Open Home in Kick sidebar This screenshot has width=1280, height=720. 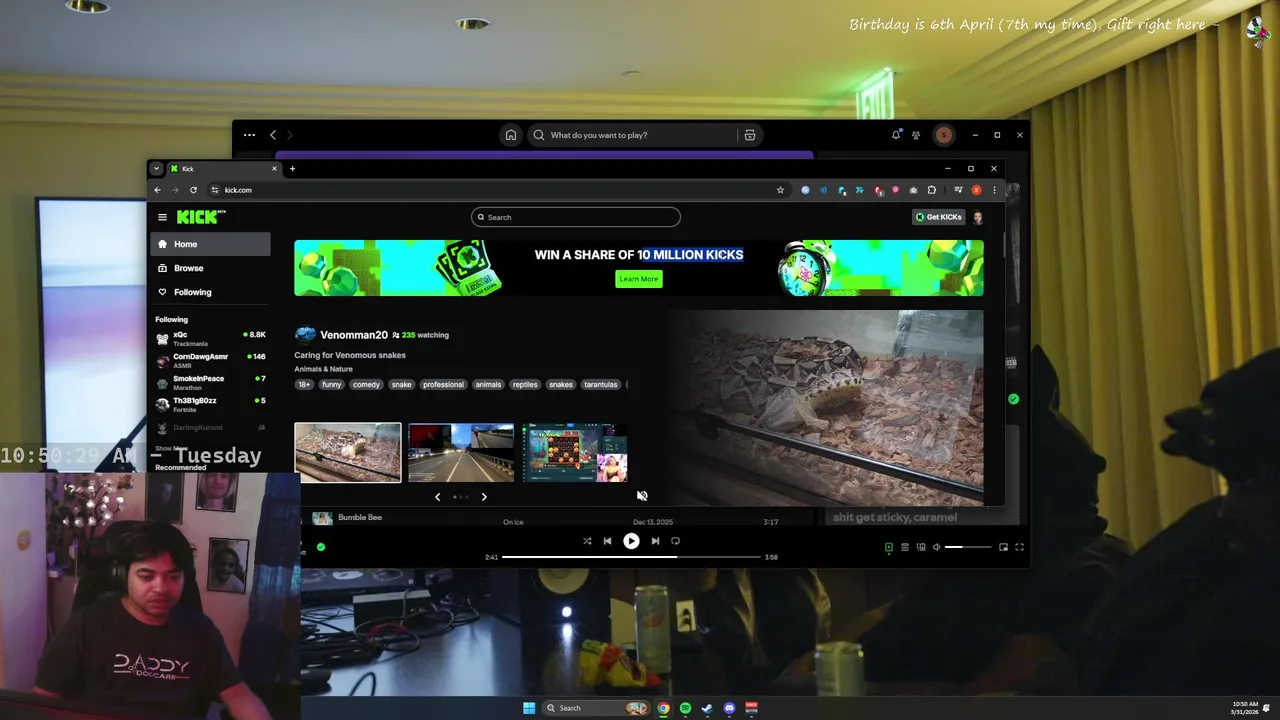tap(210, 244)
